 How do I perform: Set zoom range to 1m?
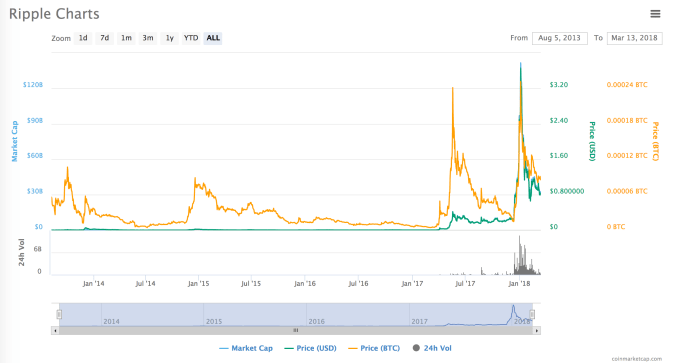coord(126,38)
